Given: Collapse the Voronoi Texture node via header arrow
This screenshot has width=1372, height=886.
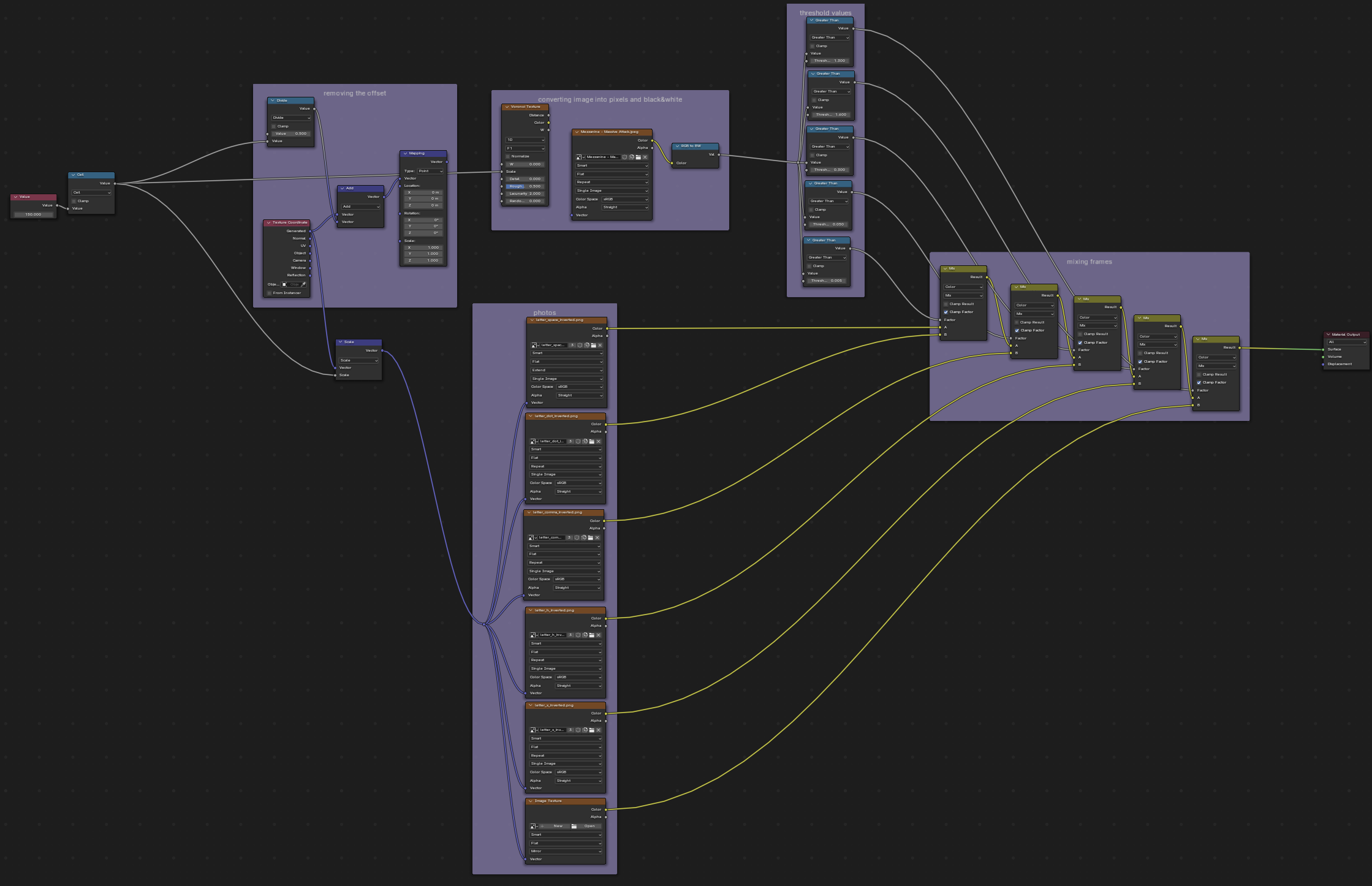Looking at the screenshot, I should tap(507, 107).
